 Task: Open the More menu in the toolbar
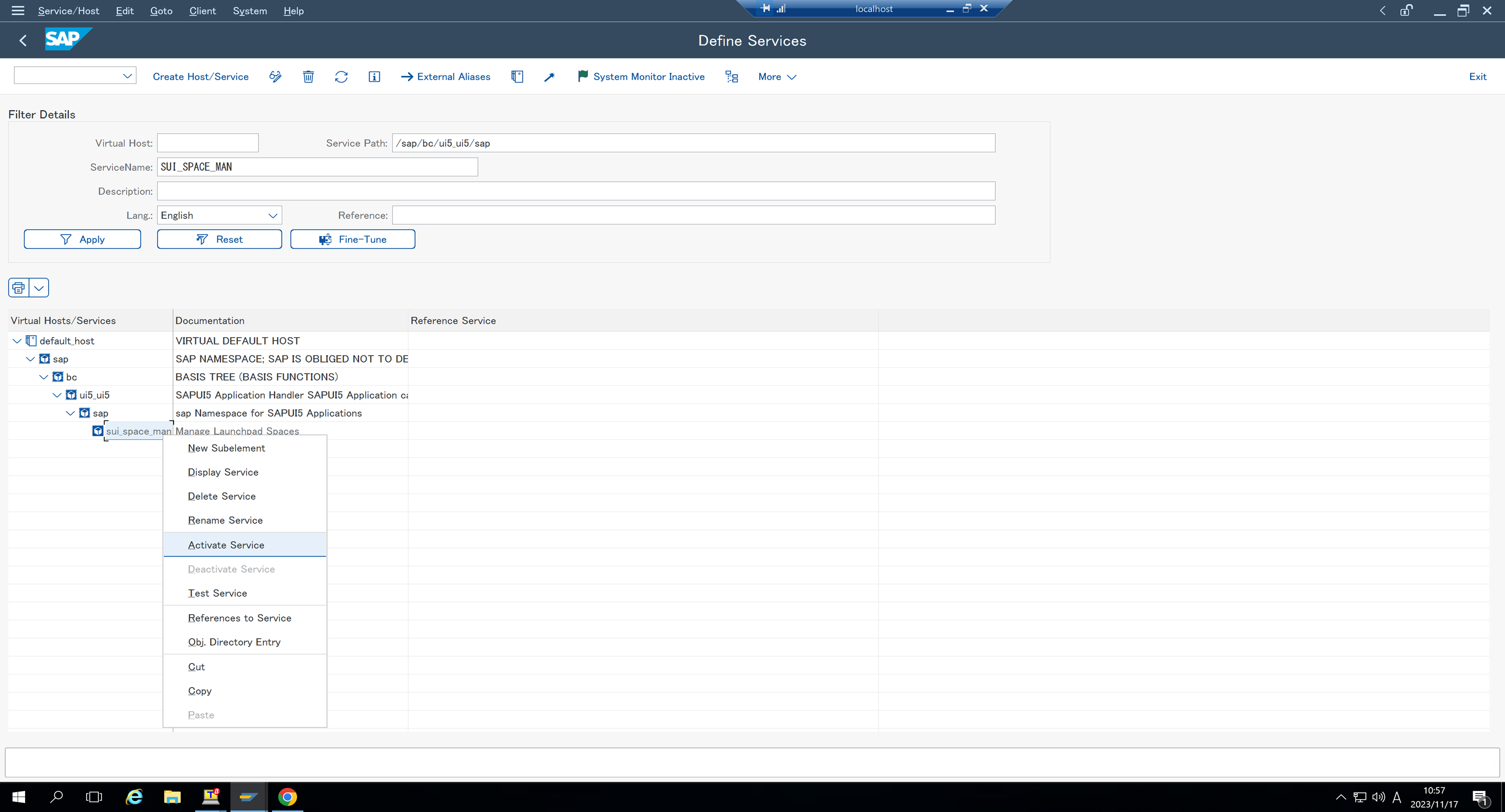click(x=776, y=77)
